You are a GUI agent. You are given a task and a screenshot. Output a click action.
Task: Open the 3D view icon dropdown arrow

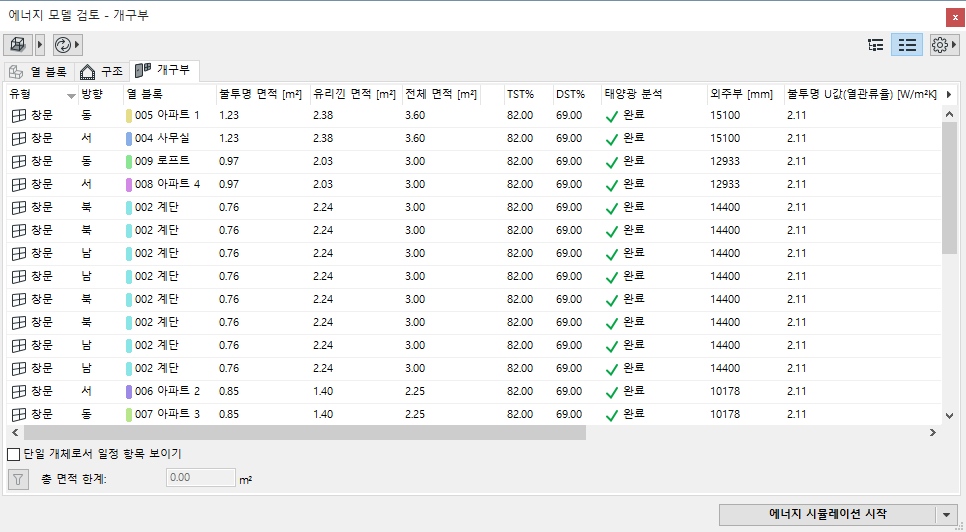[40, 45]
